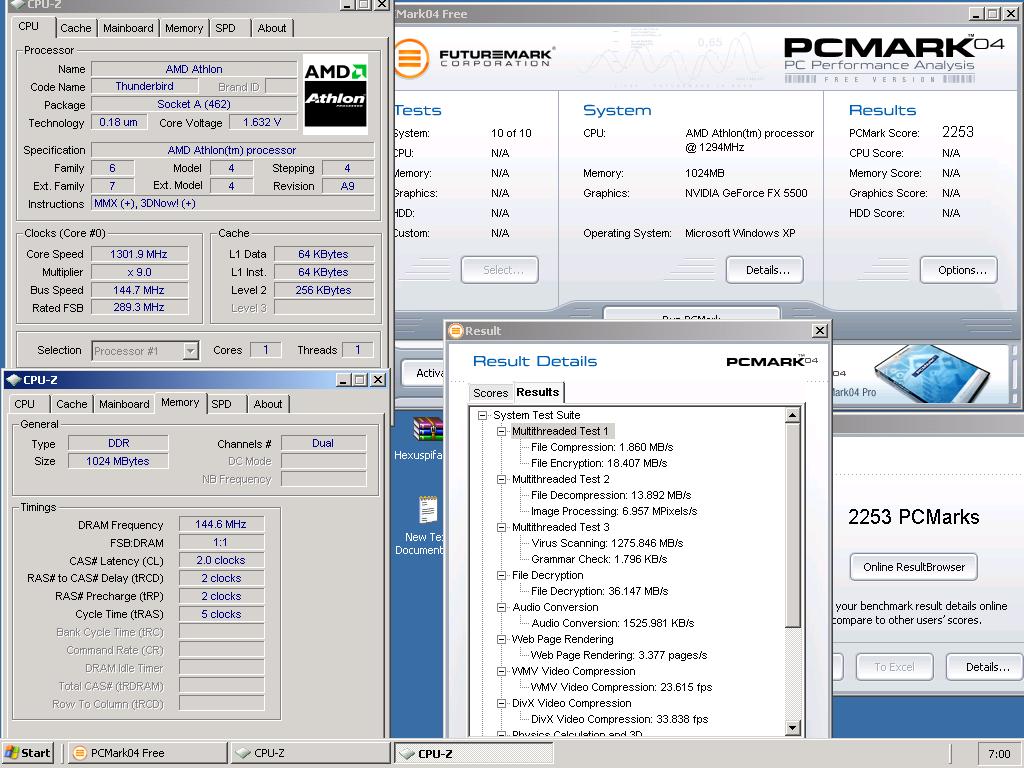Image resolution: width=1024 pixels, height=768 pixels.
Task: Click Details... button beside To Excel
Action: (x=987, y=667)
